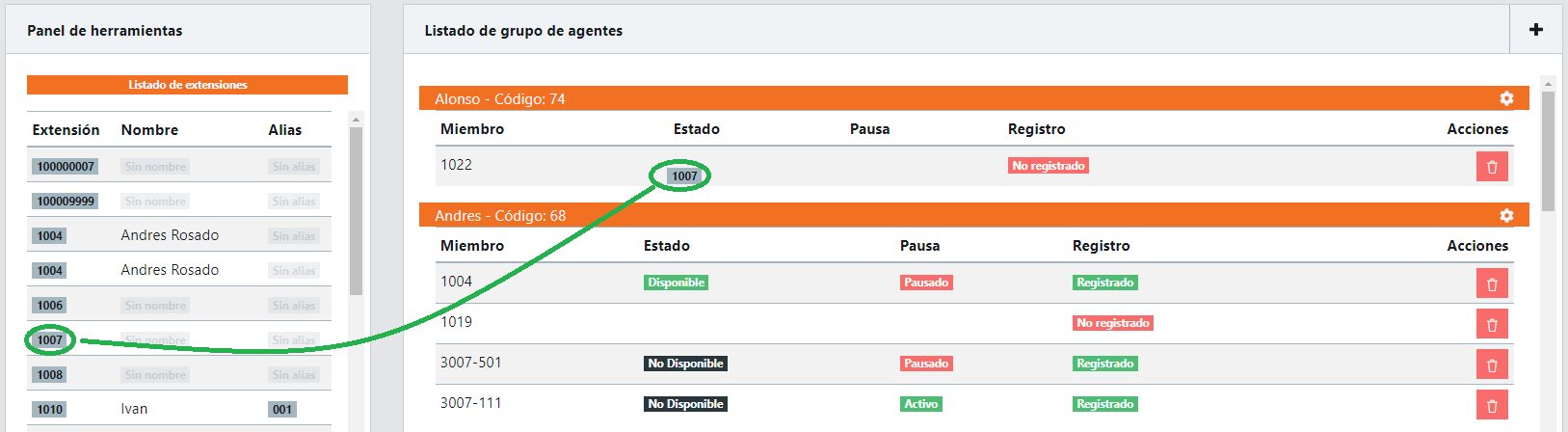Select extension 1010 badge for Ivan
Screen dimensions: 1568x432
pyautogui.click(x=50, y=410)
